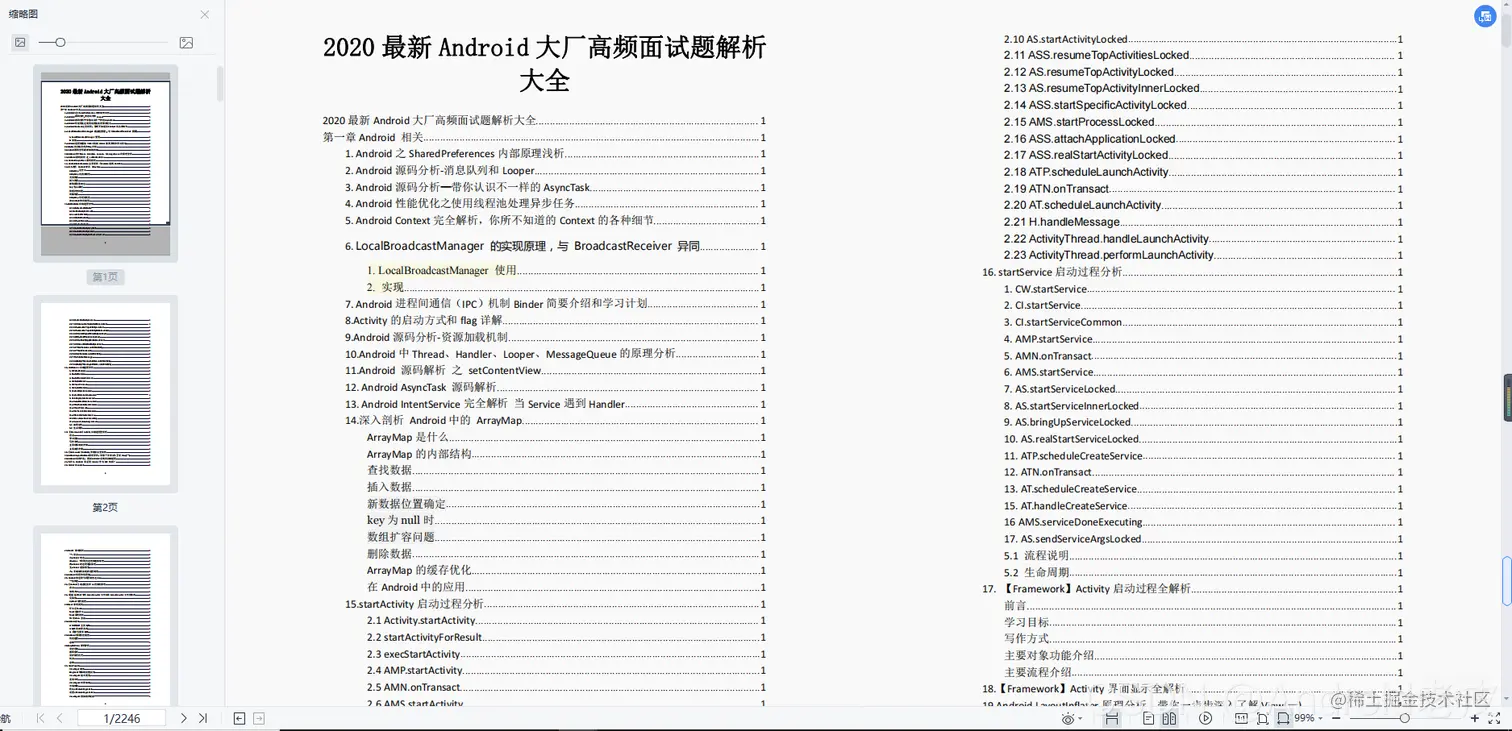Switch to double page view
Image resolution: width=1512 pixels, height=731 pixels.
[1169, 718]
